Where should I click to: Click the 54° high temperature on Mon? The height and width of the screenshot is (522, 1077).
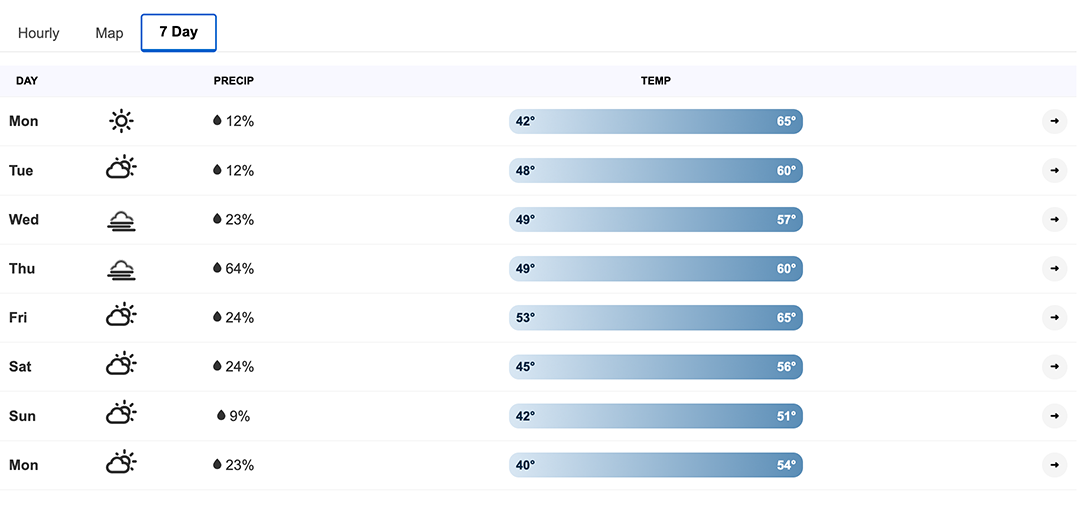pos(786,465)
